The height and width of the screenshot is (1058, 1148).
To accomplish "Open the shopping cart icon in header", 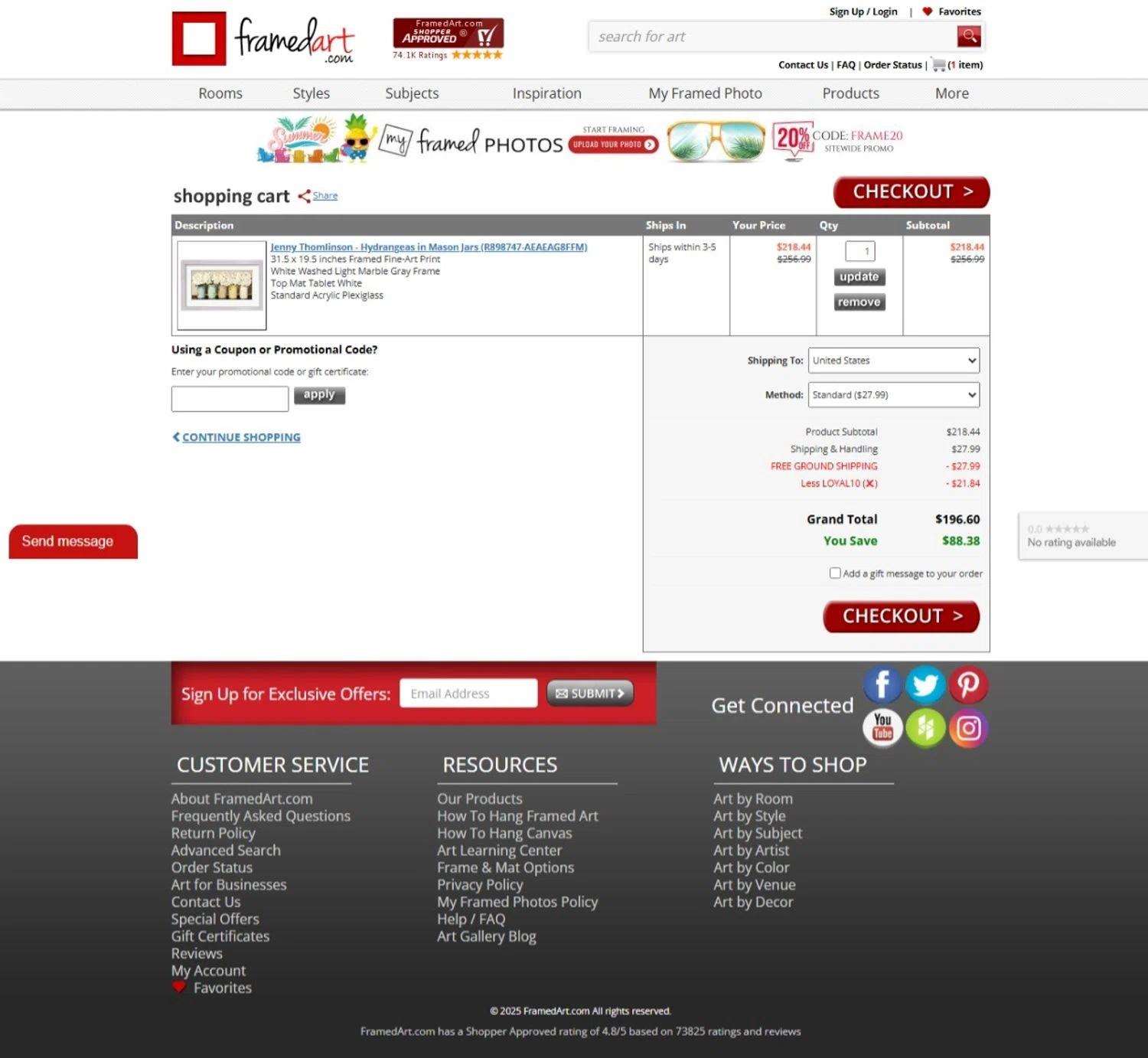I will coord(938,65).
